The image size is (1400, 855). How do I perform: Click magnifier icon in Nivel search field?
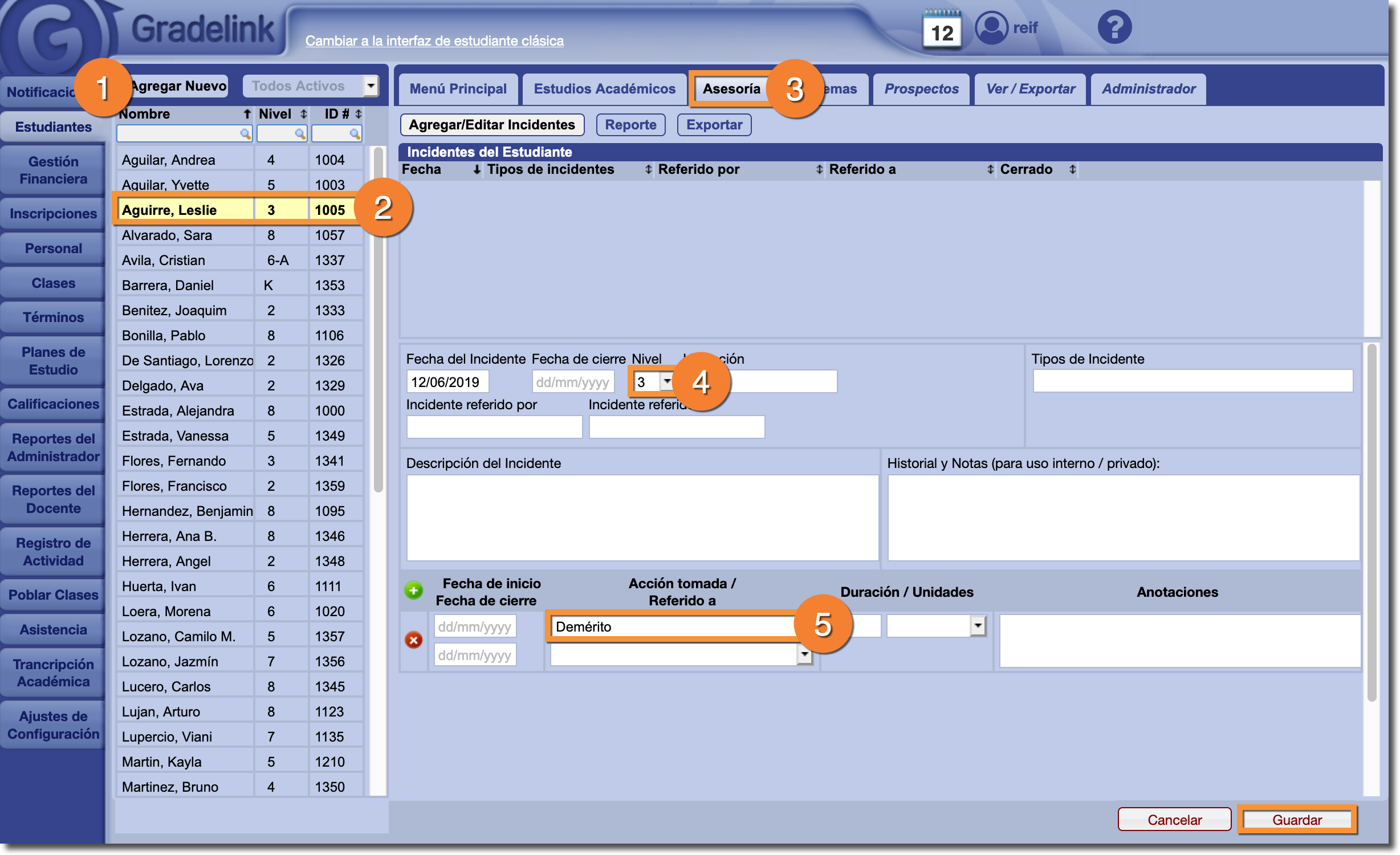coord(300,134)
